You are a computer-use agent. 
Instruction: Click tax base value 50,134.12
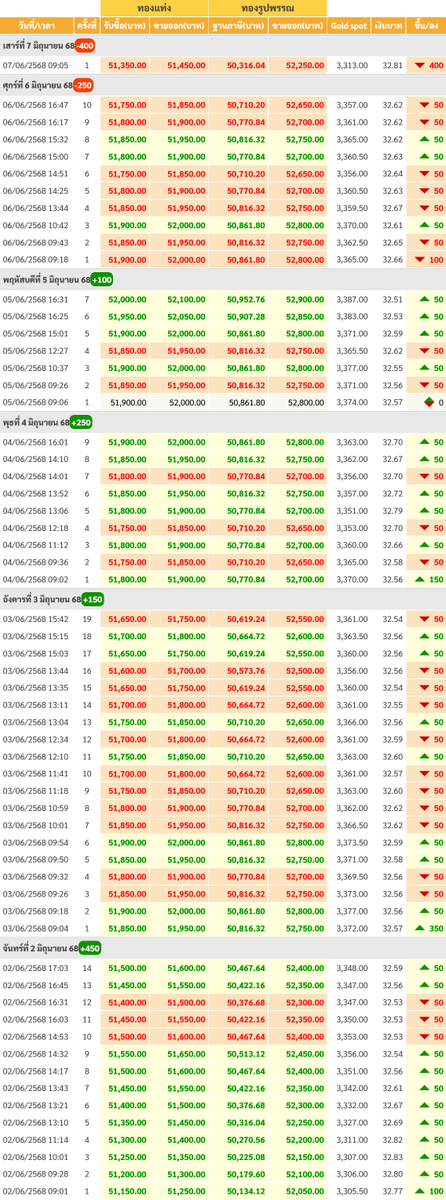pyautogui.click(x=246, y=1191)
